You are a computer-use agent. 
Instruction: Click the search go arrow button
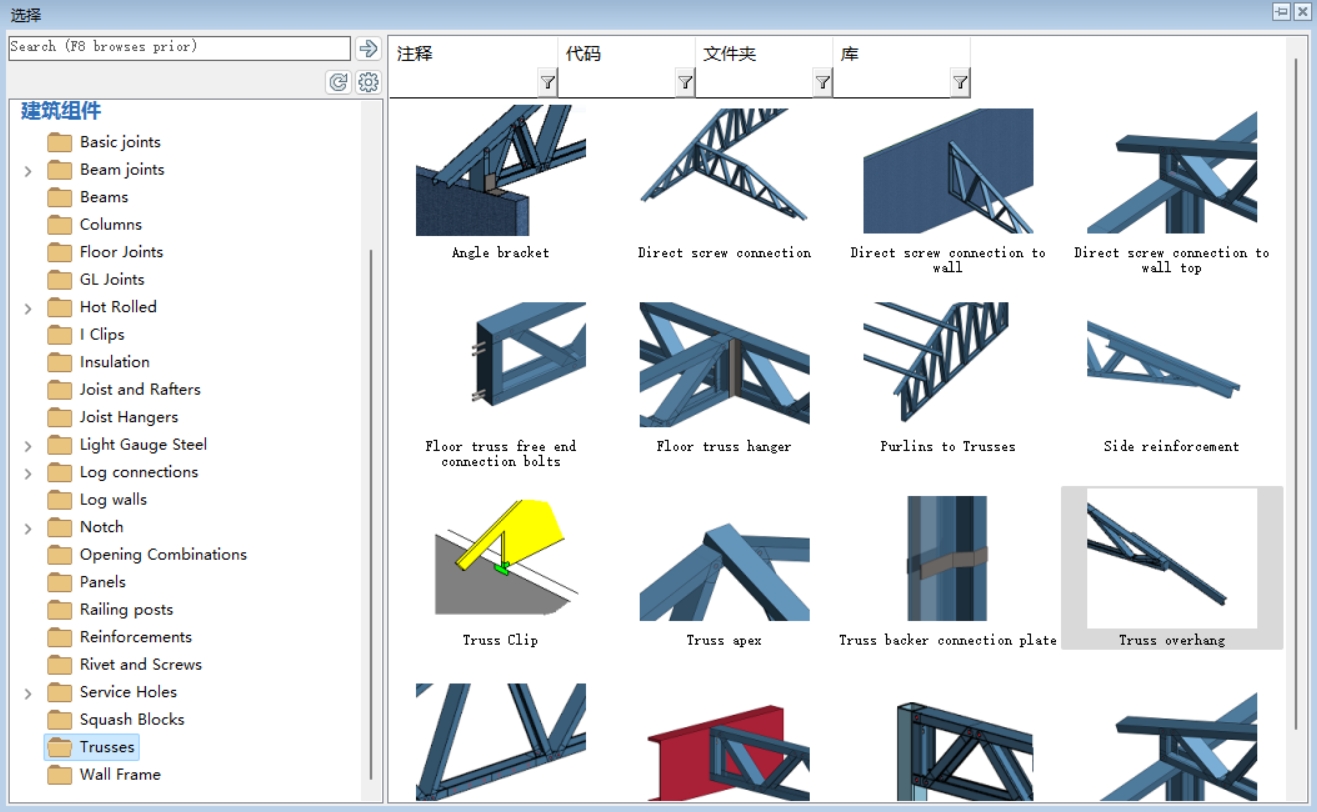click(368, 48)
